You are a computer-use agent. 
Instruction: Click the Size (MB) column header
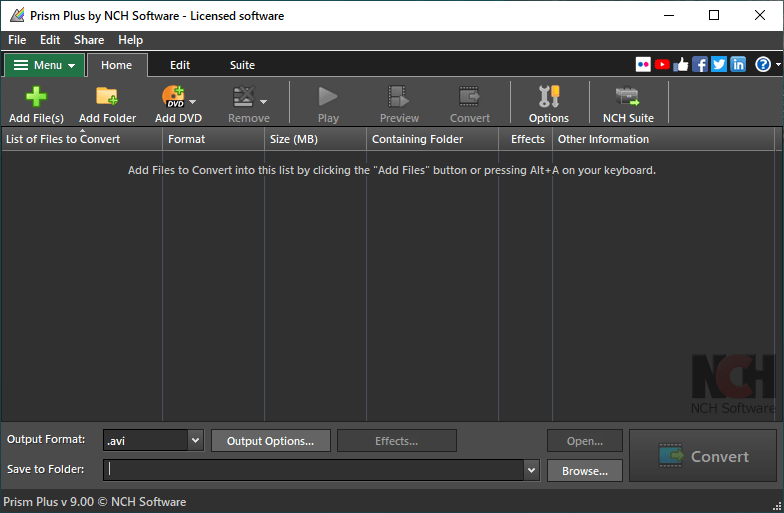coord(316,139)
